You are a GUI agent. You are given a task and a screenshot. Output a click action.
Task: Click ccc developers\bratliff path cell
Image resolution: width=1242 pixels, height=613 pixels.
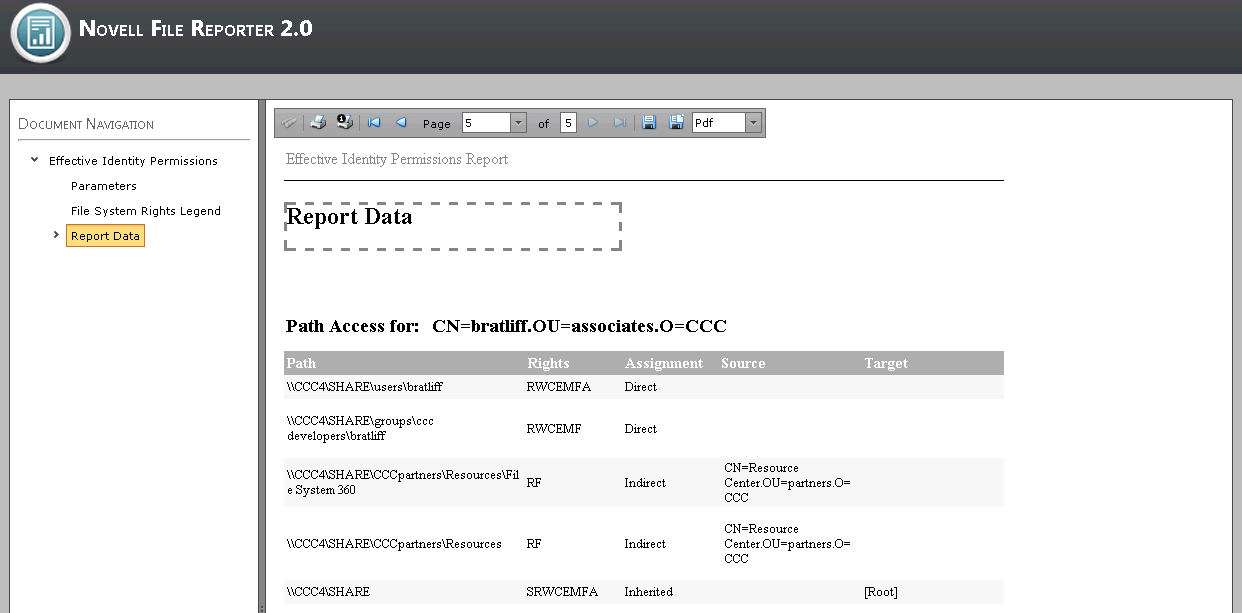[361, 429]
